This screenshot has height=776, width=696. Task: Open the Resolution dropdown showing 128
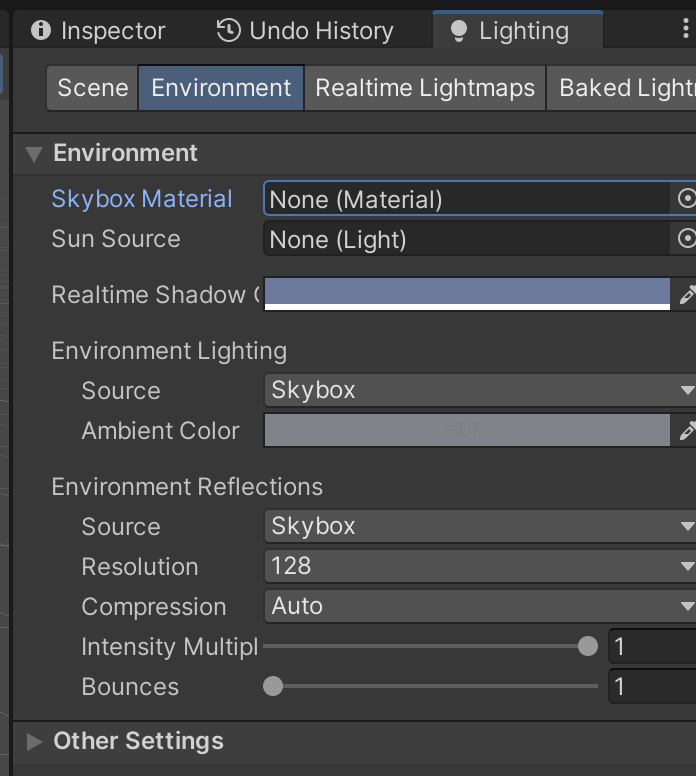tap(480, 566)
